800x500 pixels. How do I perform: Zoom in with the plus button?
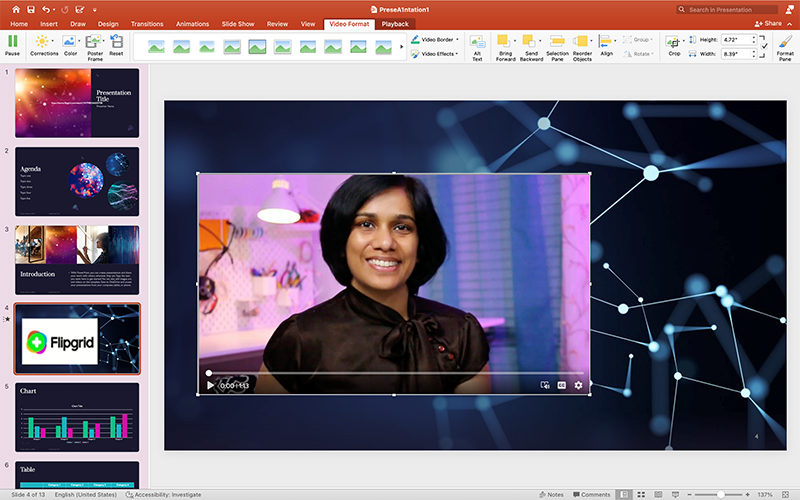(747, 494)
